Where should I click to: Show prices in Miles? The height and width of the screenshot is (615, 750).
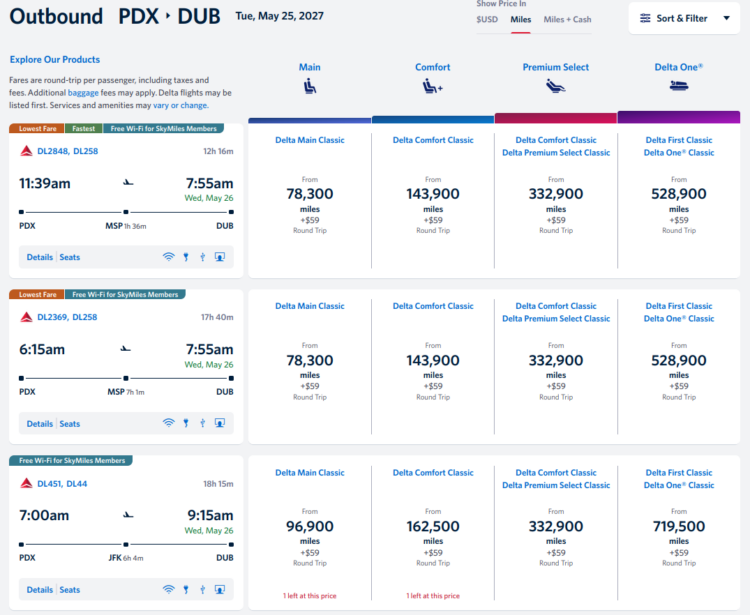click(x=520, y=20)
